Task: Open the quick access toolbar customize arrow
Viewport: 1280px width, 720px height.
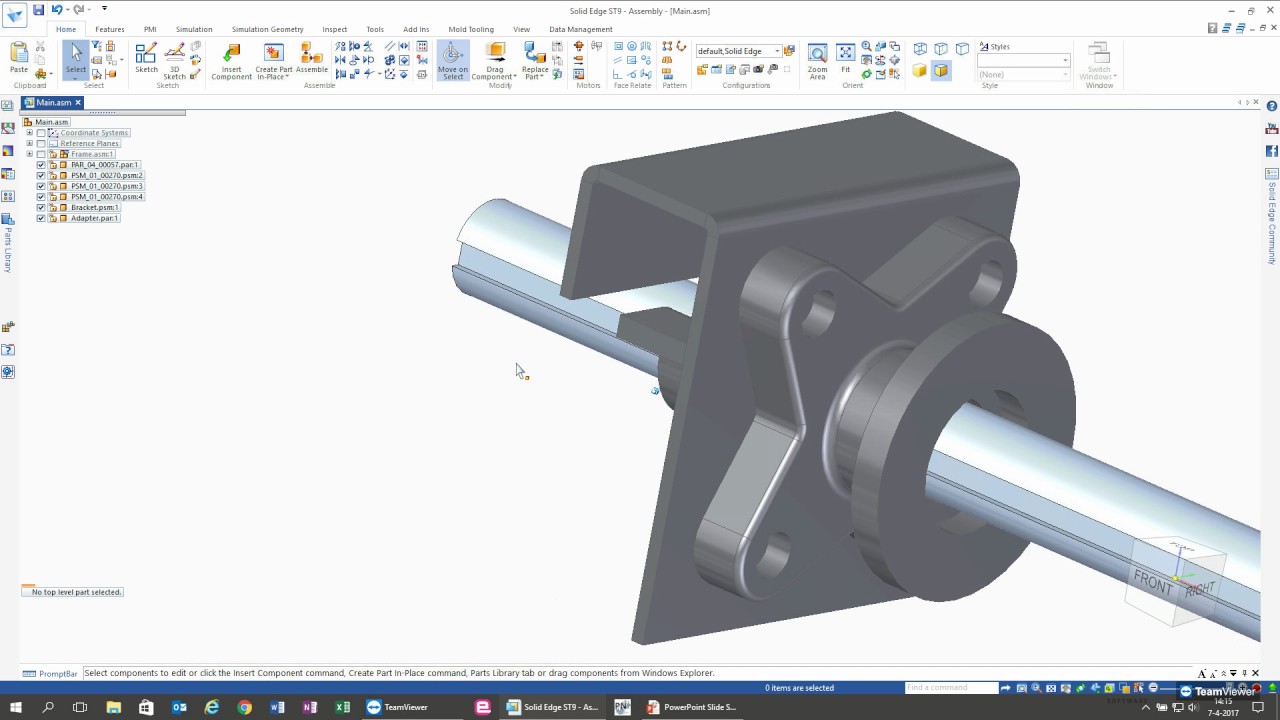Action: pos(104,10)
